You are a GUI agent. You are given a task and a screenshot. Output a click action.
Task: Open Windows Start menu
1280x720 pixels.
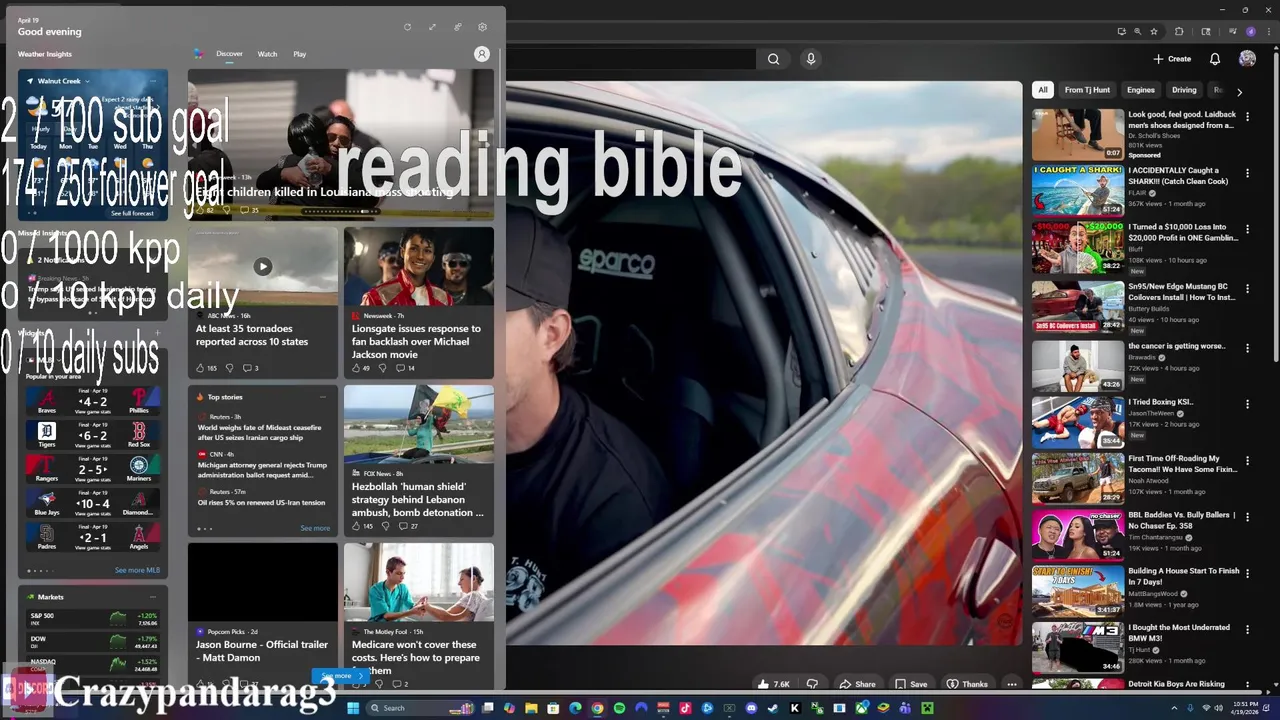[353, 708]
